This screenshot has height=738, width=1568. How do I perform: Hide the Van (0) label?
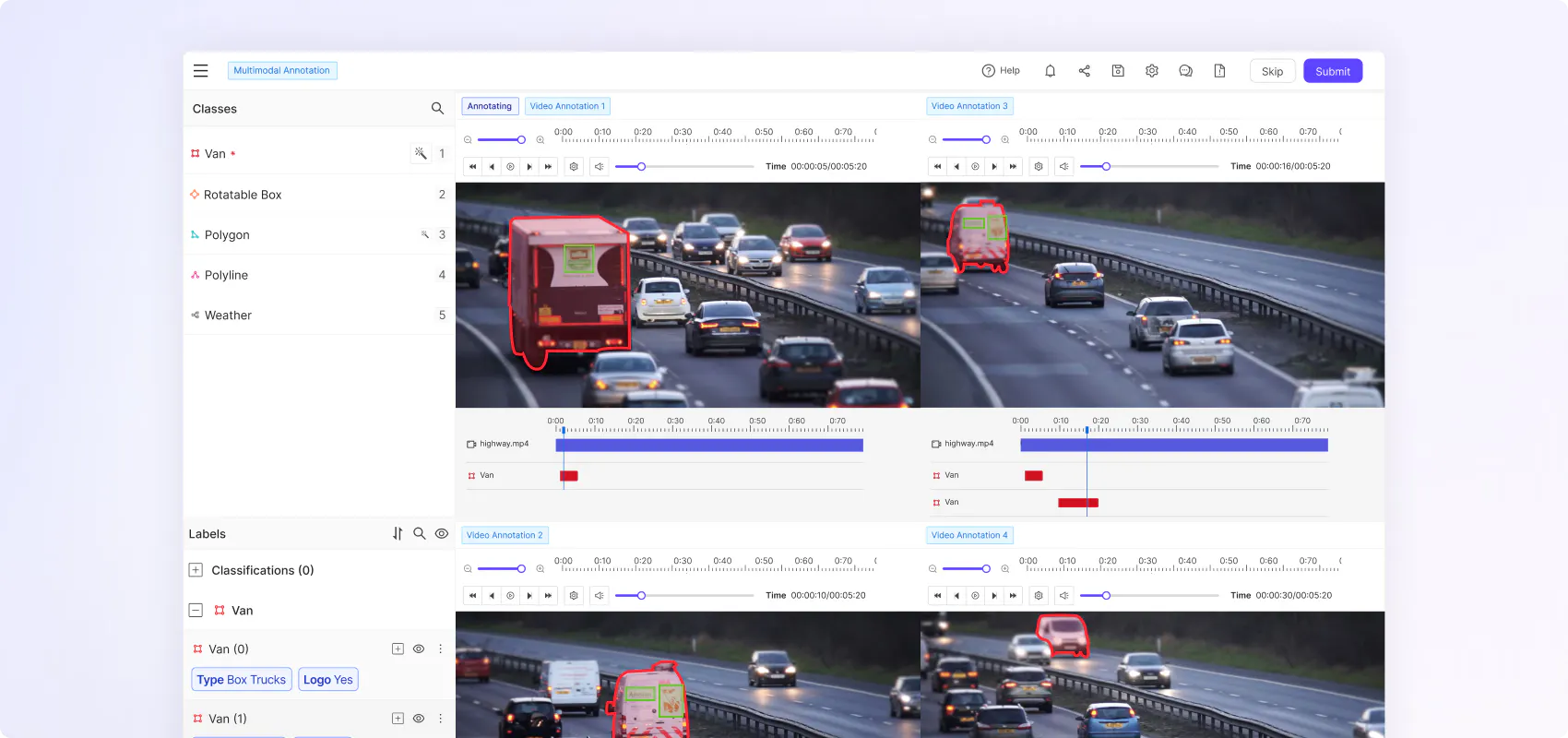[419, 649]
